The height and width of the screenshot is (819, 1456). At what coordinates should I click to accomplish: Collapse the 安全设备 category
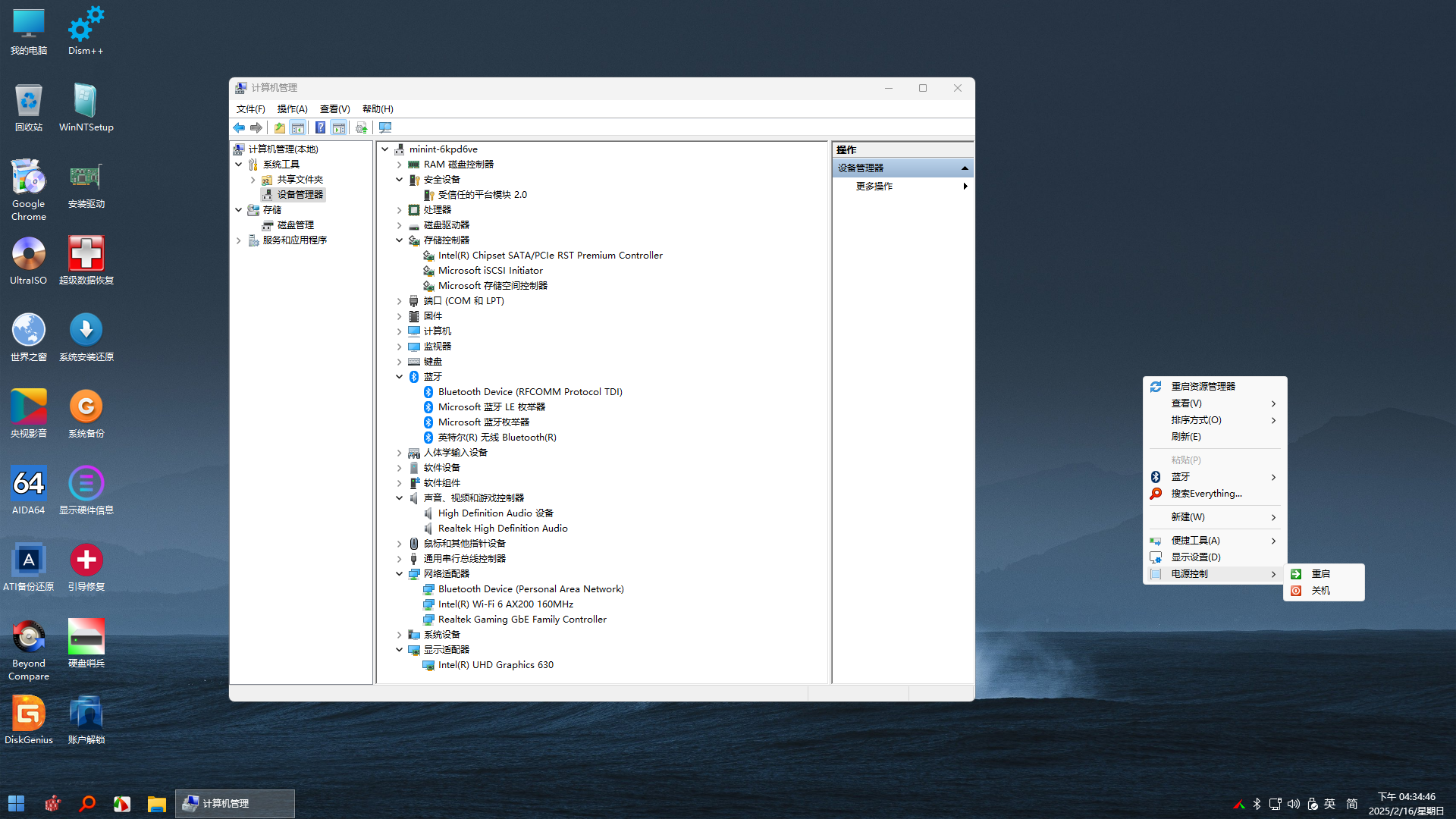(x=400, y=180)
